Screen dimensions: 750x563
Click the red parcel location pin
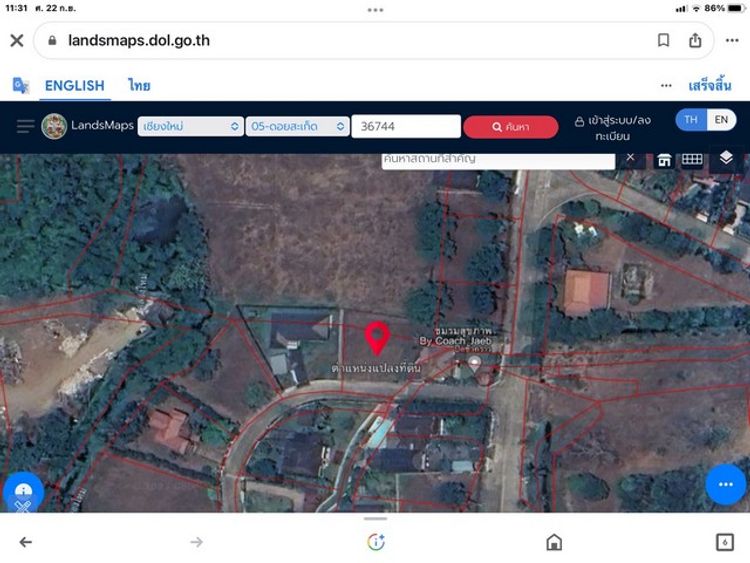(x=376, y=338)
